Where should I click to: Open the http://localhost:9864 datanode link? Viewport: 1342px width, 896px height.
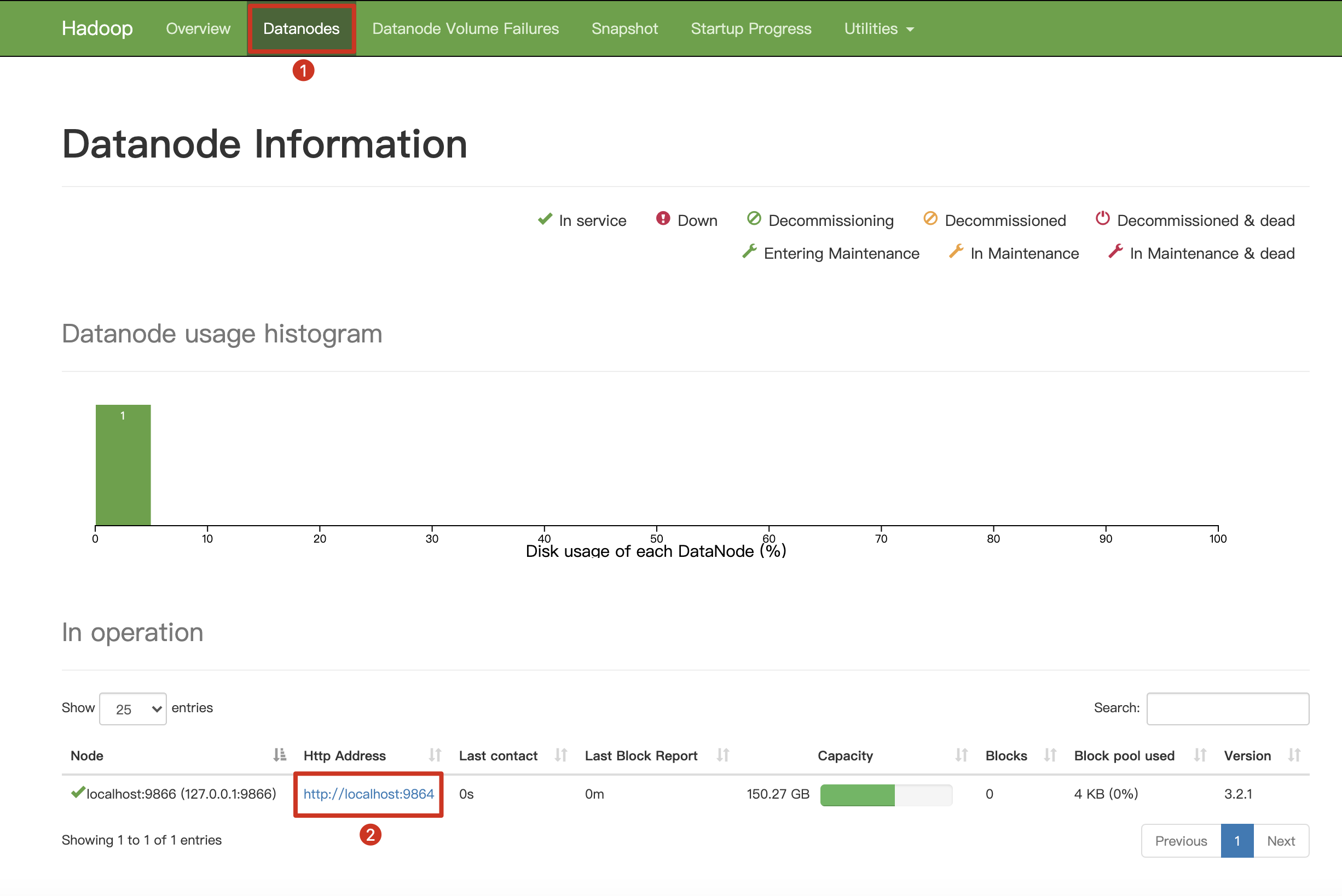(368, 794)
